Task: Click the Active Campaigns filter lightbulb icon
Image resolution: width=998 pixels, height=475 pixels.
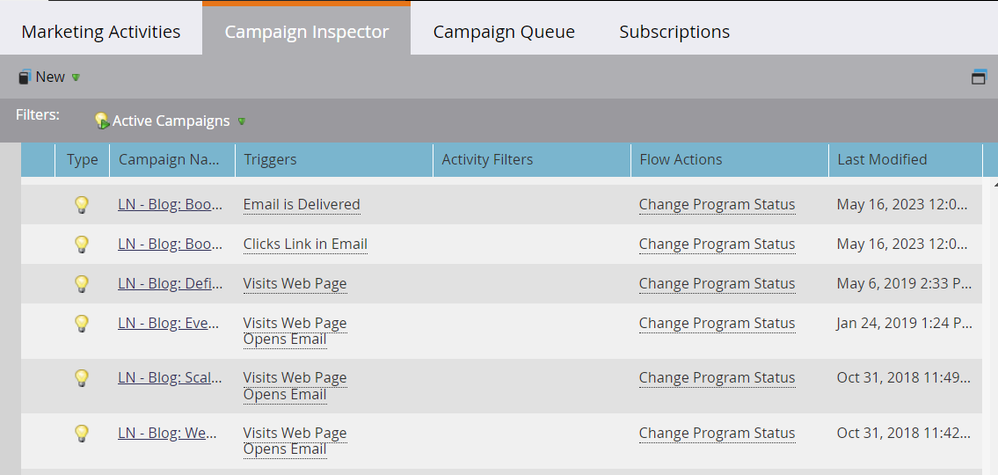Action: coord(101,121)
